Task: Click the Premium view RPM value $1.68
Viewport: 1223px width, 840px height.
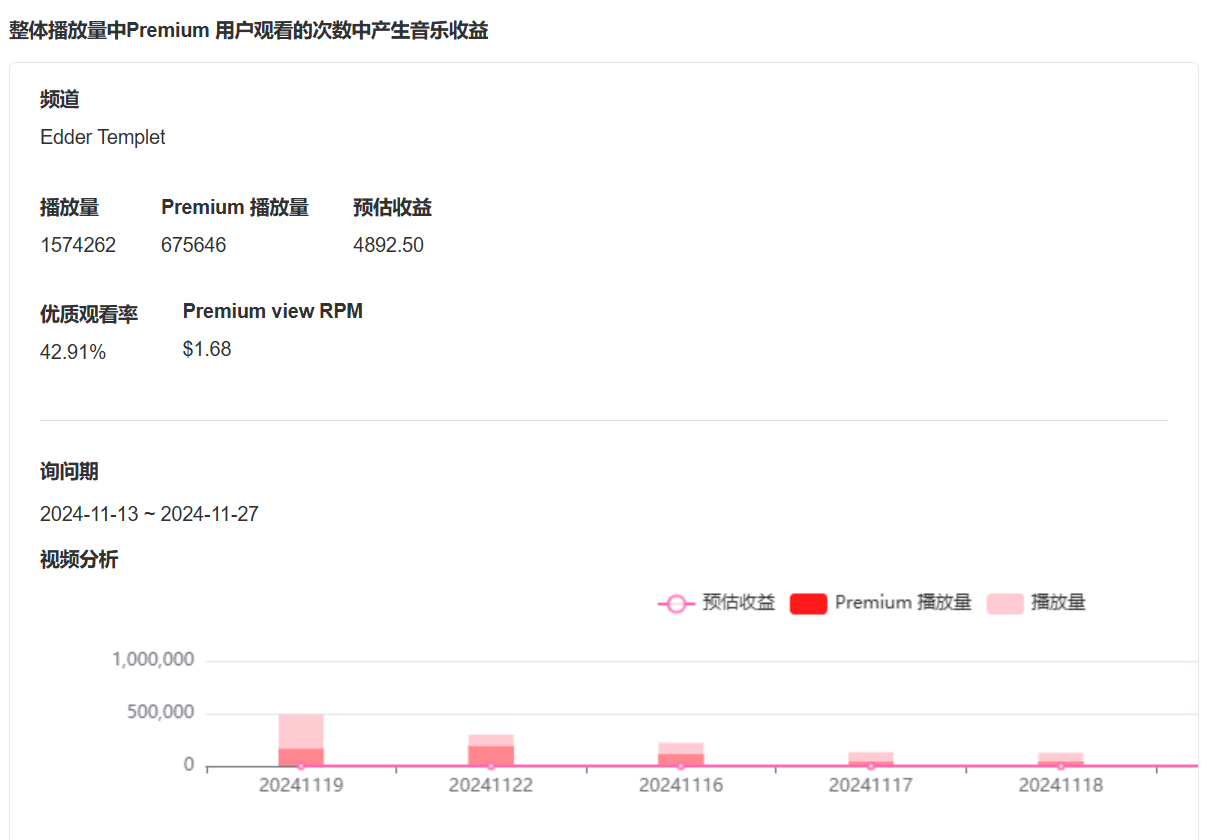Action: [207, 349]
